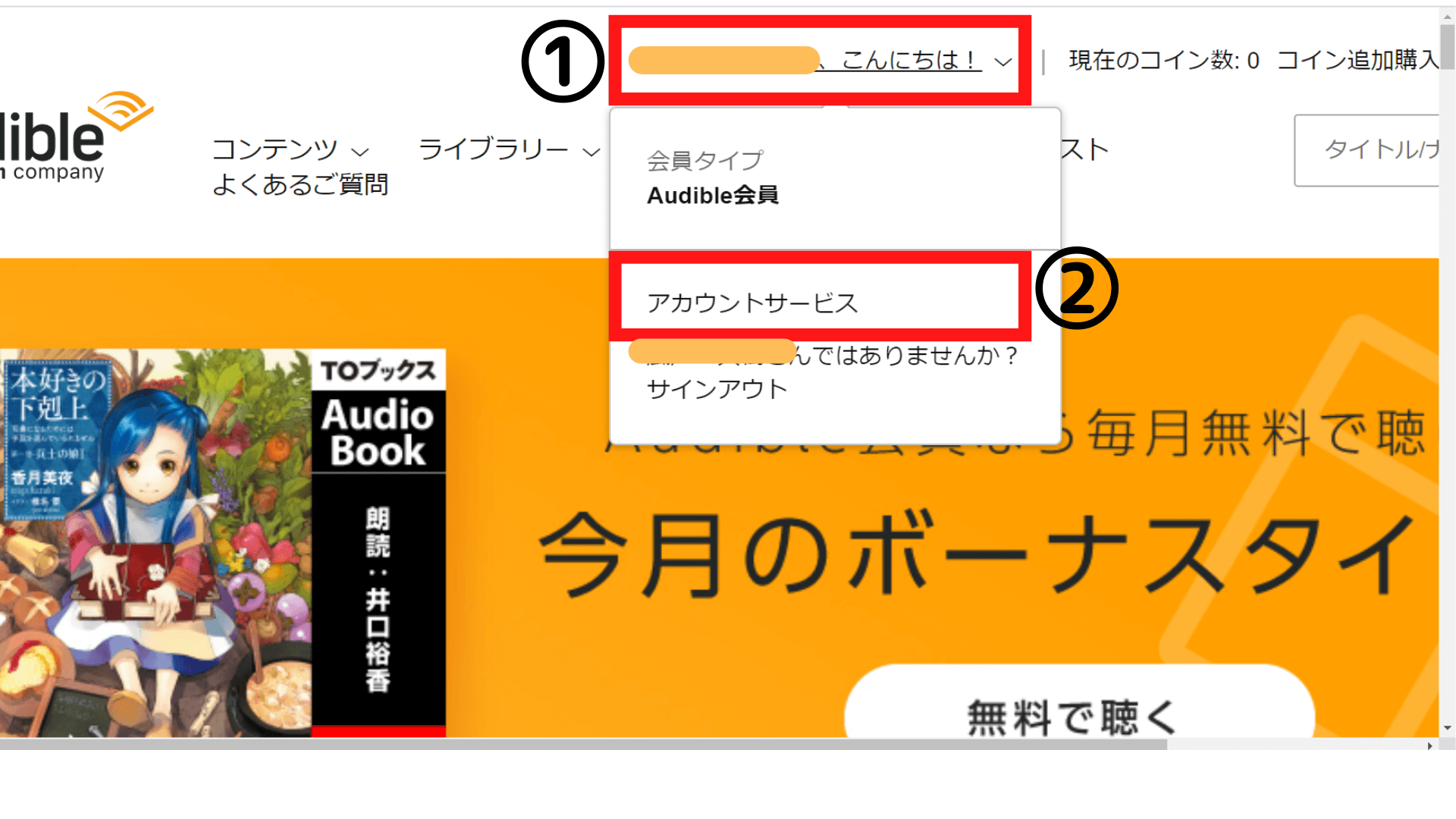Open ライブラリー dropdown menu
1456x819 pixels.
509,149
